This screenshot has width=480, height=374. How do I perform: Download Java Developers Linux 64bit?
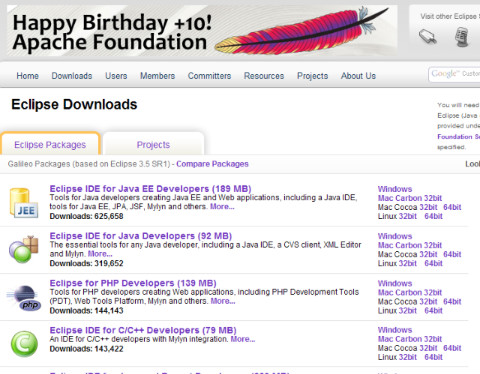pos(433,263)
